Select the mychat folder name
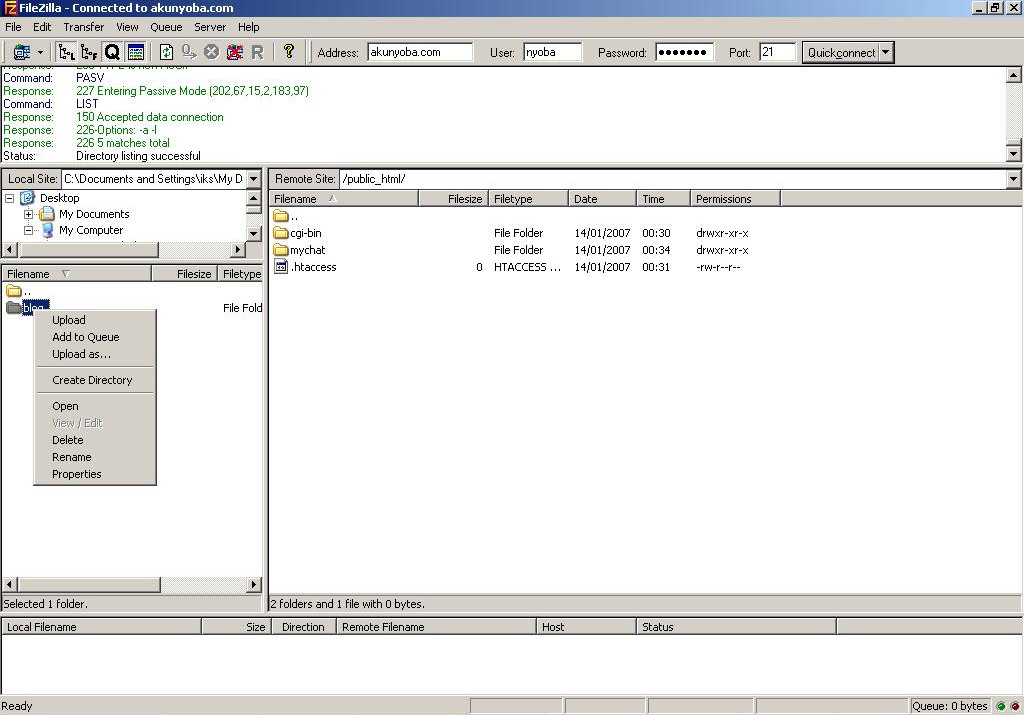The height and width of the screenshot is (715, 1024). pos(308,250)
